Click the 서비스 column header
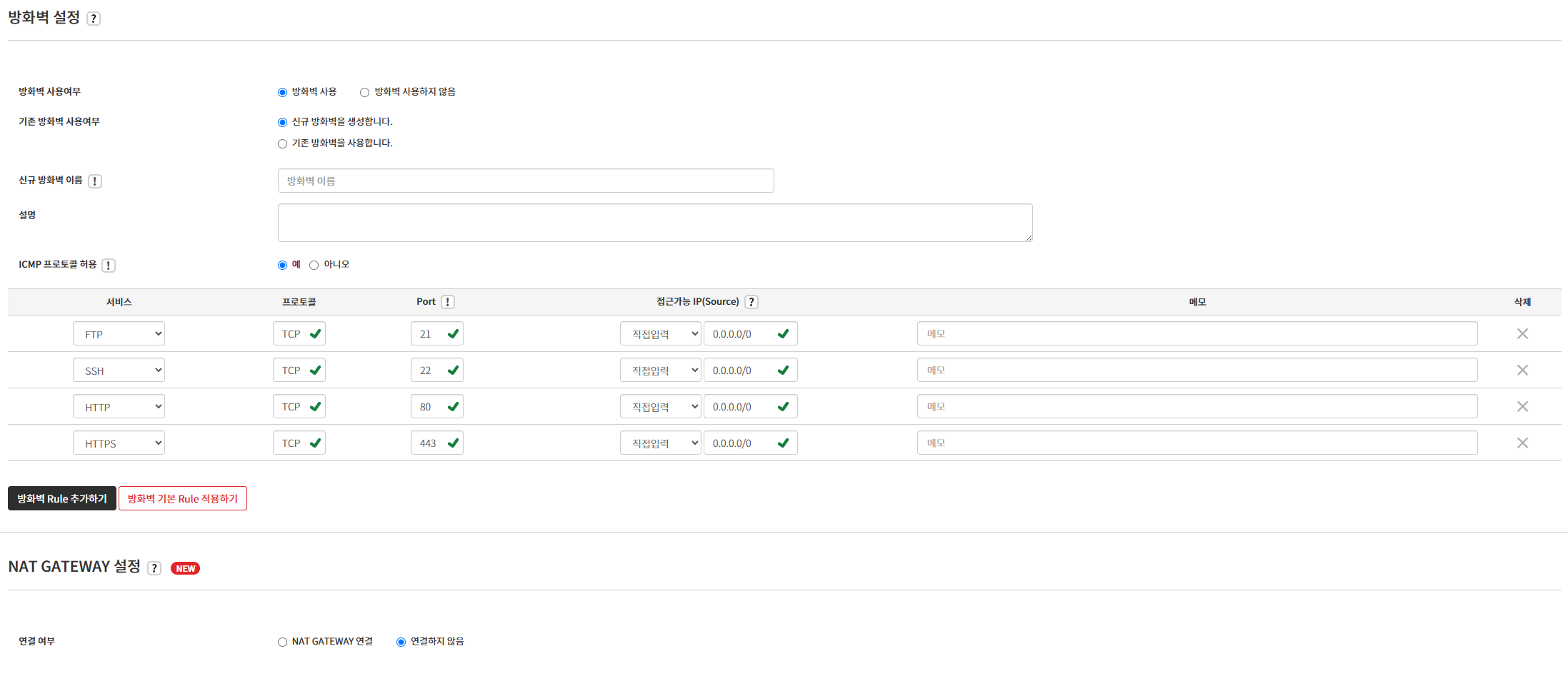1568x676 pixels. [119, 302]
